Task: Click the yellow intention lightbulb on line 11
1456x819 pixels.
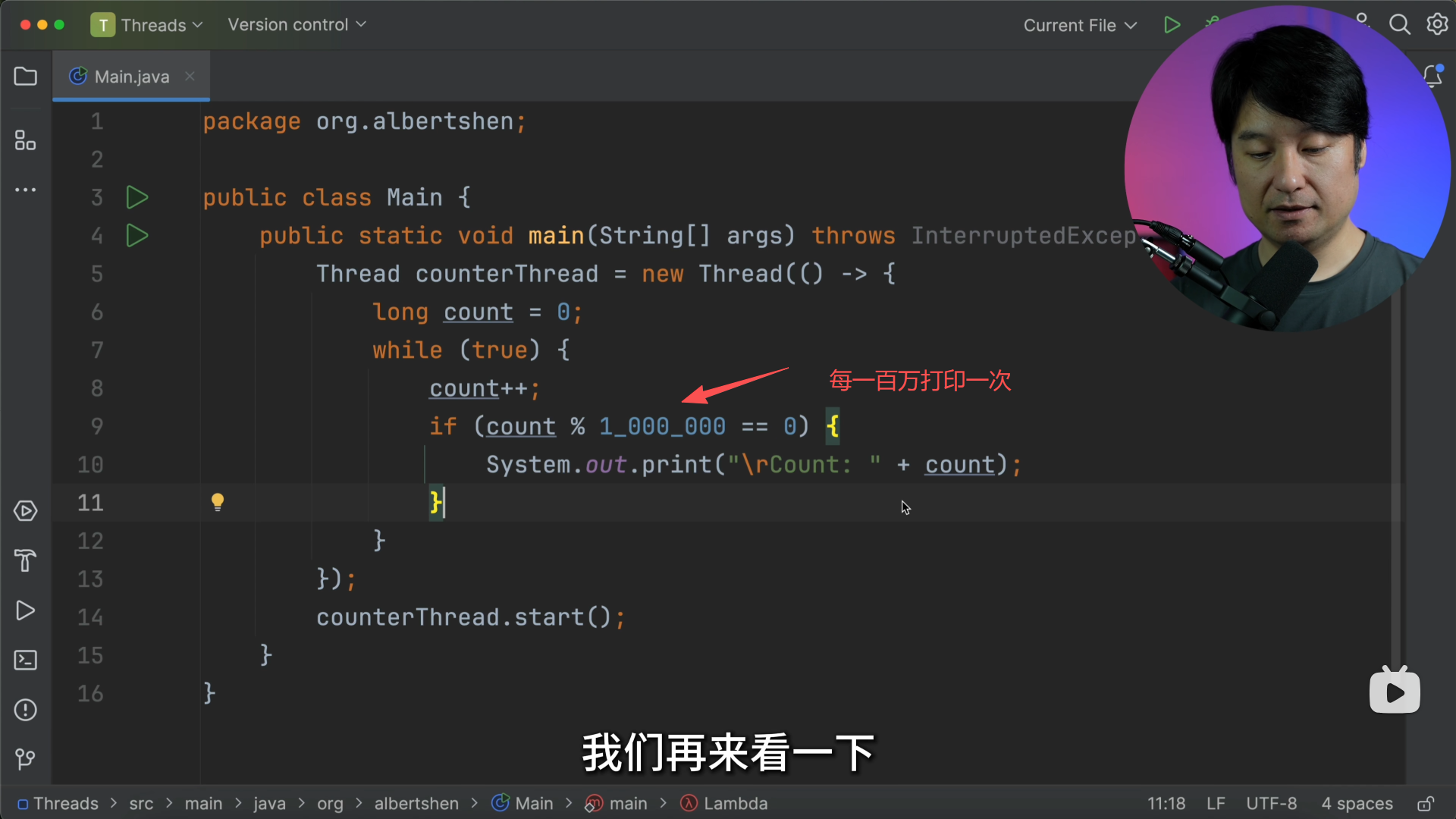Action: (218, 502)
